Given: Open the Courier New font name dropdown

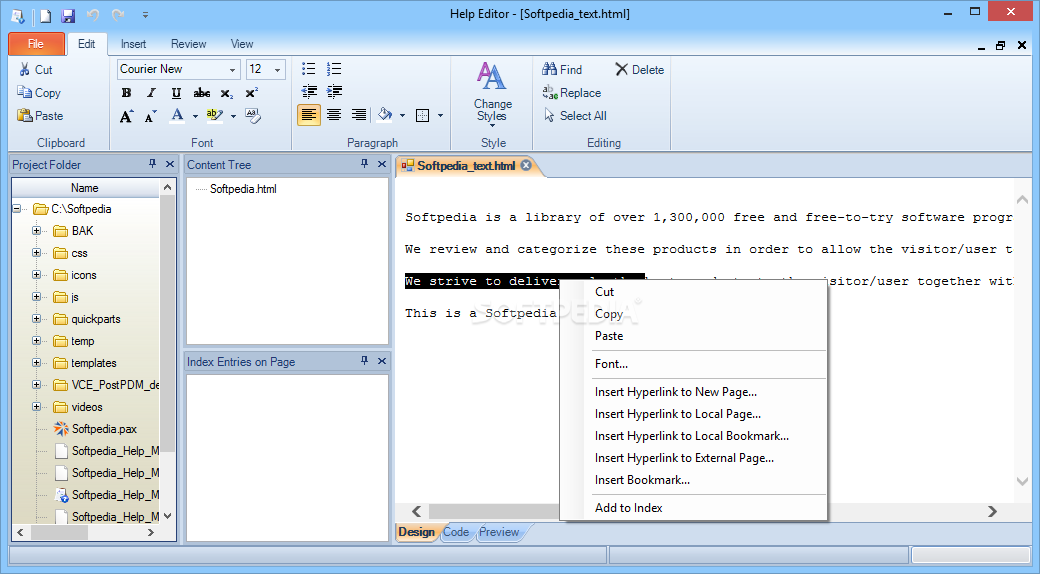Looking at the screenshot, I should 232,70.
